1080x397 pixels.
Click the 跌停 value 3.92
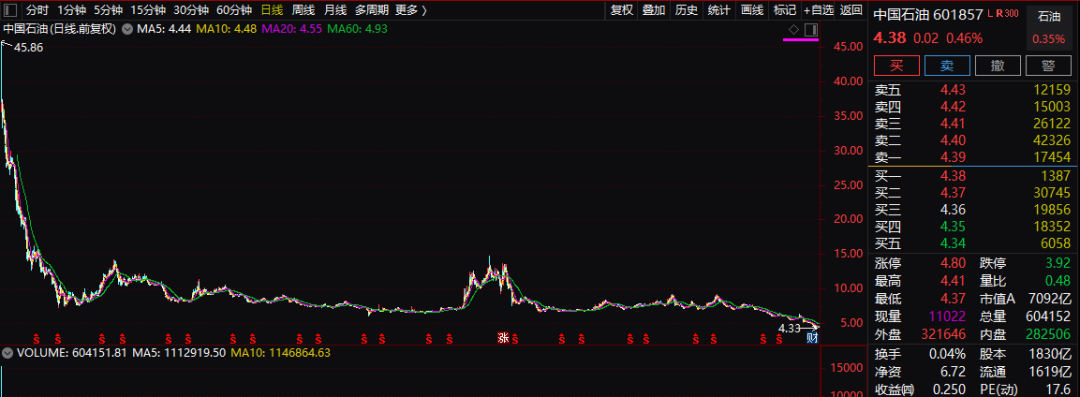(1058, 263)
